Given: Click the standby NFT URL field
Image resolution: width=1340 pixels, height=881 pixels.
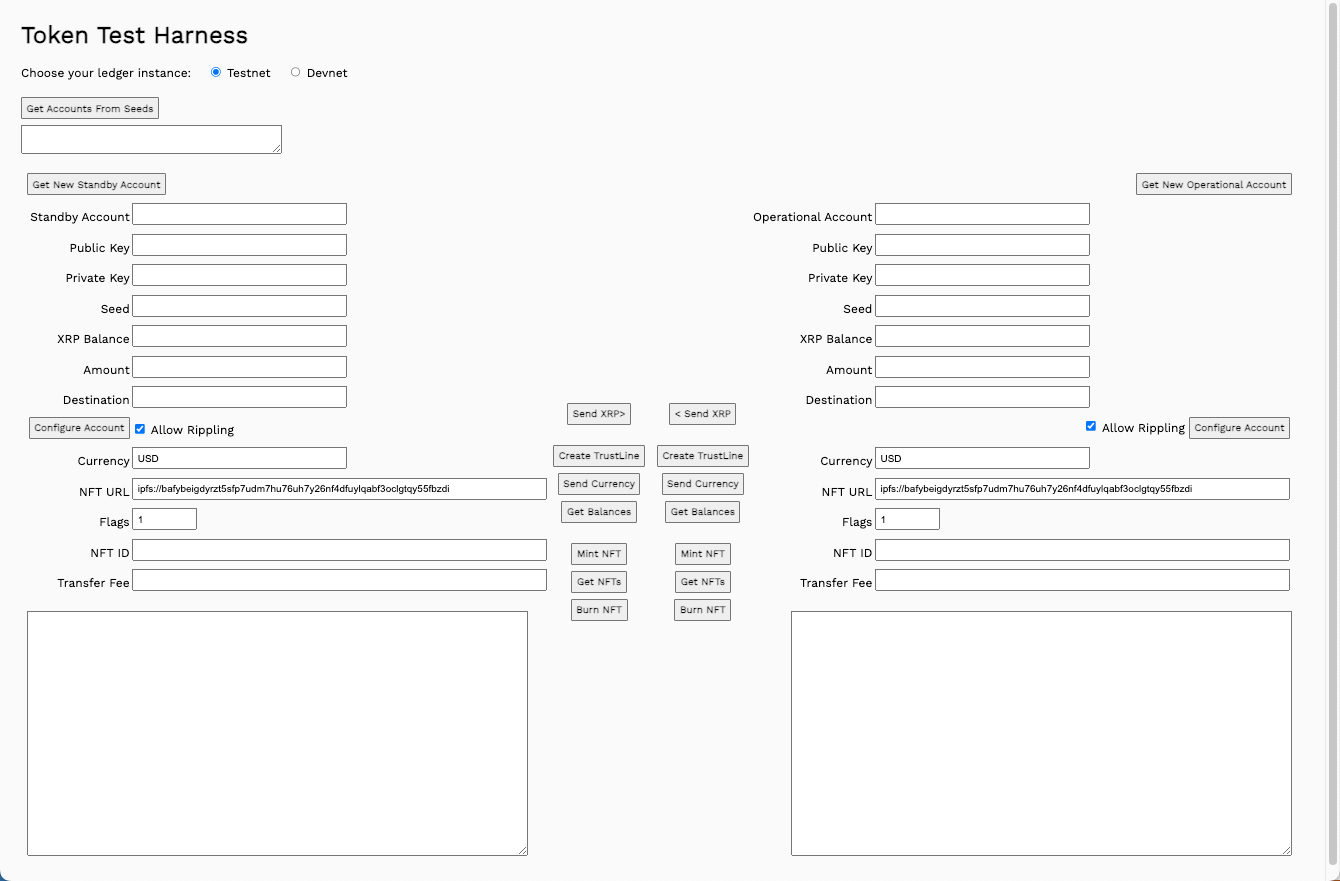Looking at the screenshot, I should tap(339, 489).
